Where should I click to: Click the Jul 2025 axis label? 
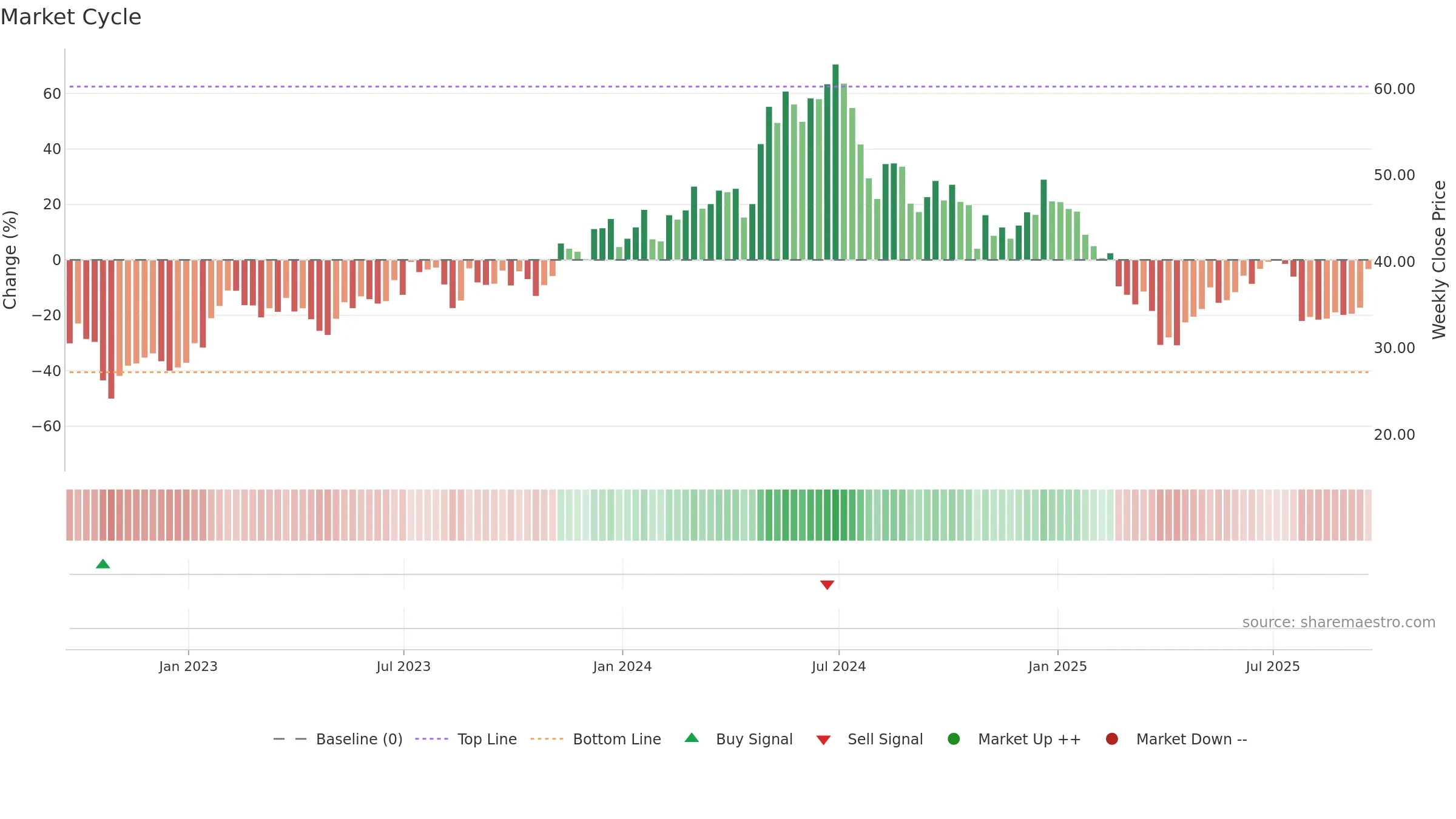[x=1273, y=666]
